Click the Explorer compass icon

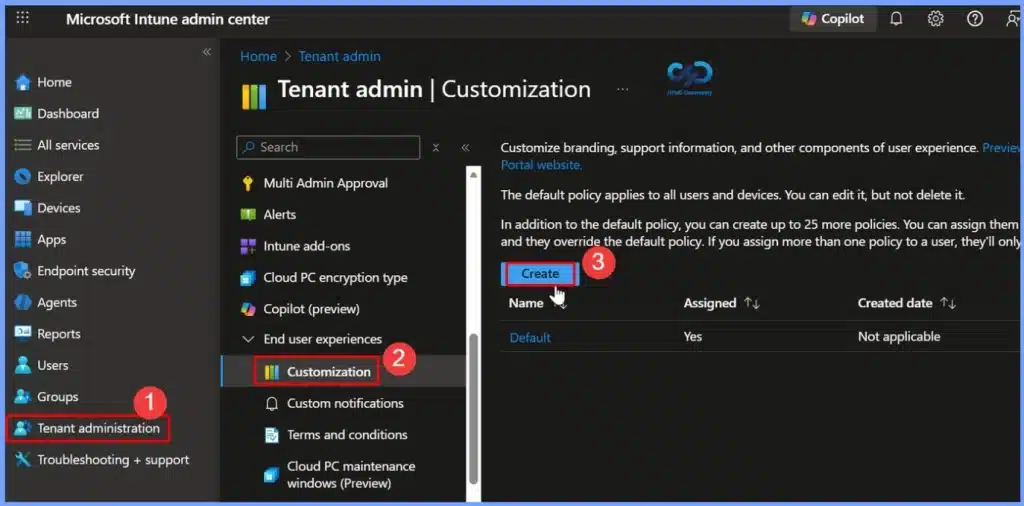(23, 176)
